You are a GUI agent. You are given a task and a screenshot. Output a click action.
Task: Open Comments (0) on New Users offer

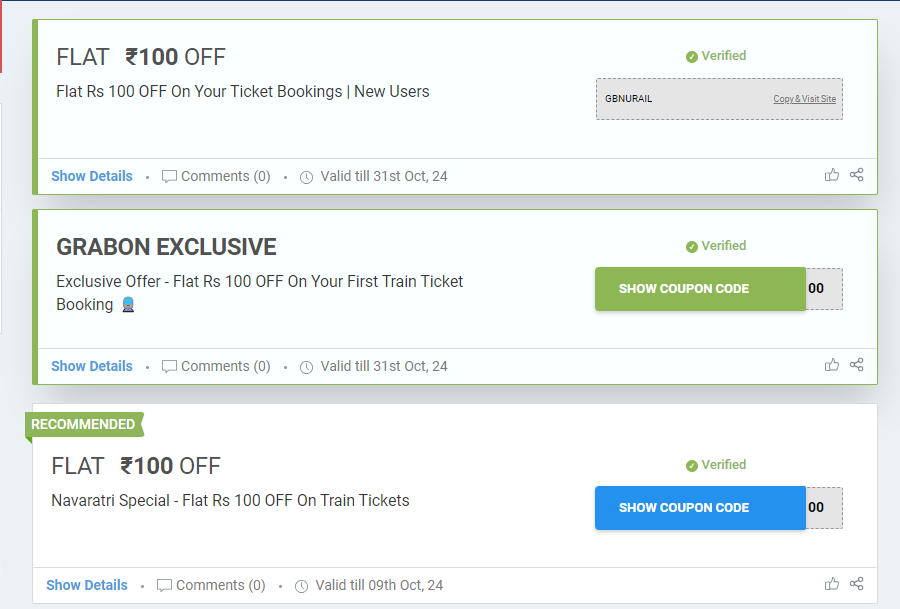[216, 176]
